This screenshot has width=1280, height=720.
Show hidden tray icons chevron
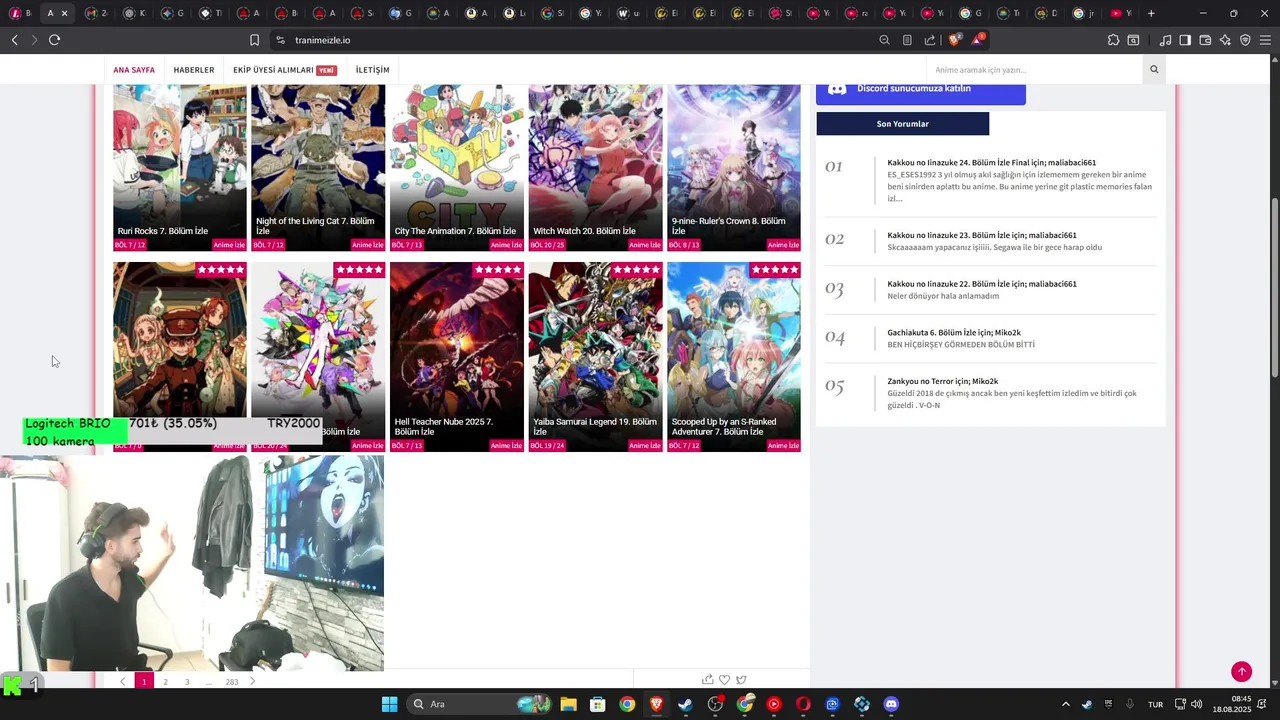(1065, 704)
